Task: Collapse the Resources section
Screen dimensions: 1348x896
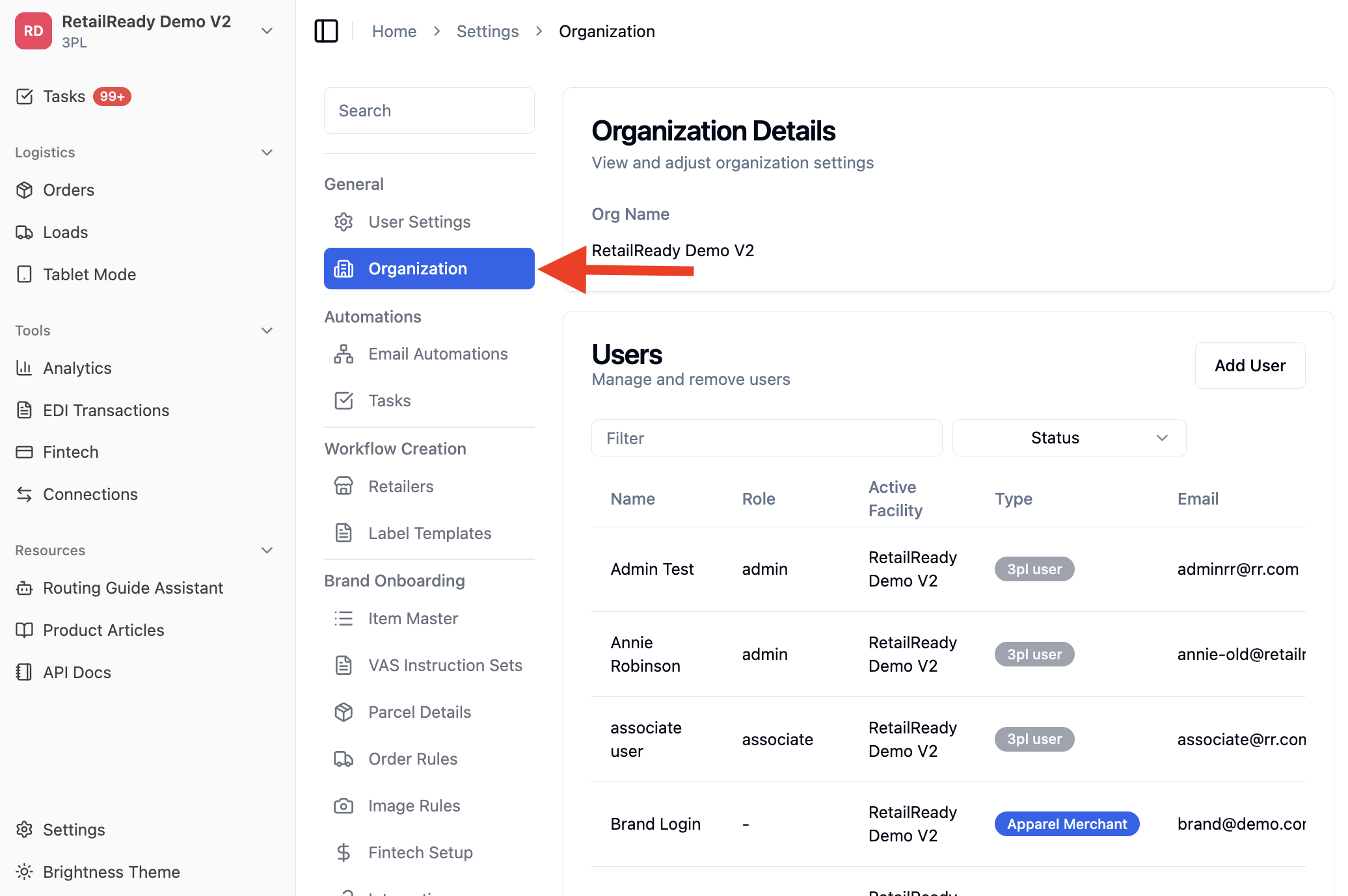Action: pos(267,550)
